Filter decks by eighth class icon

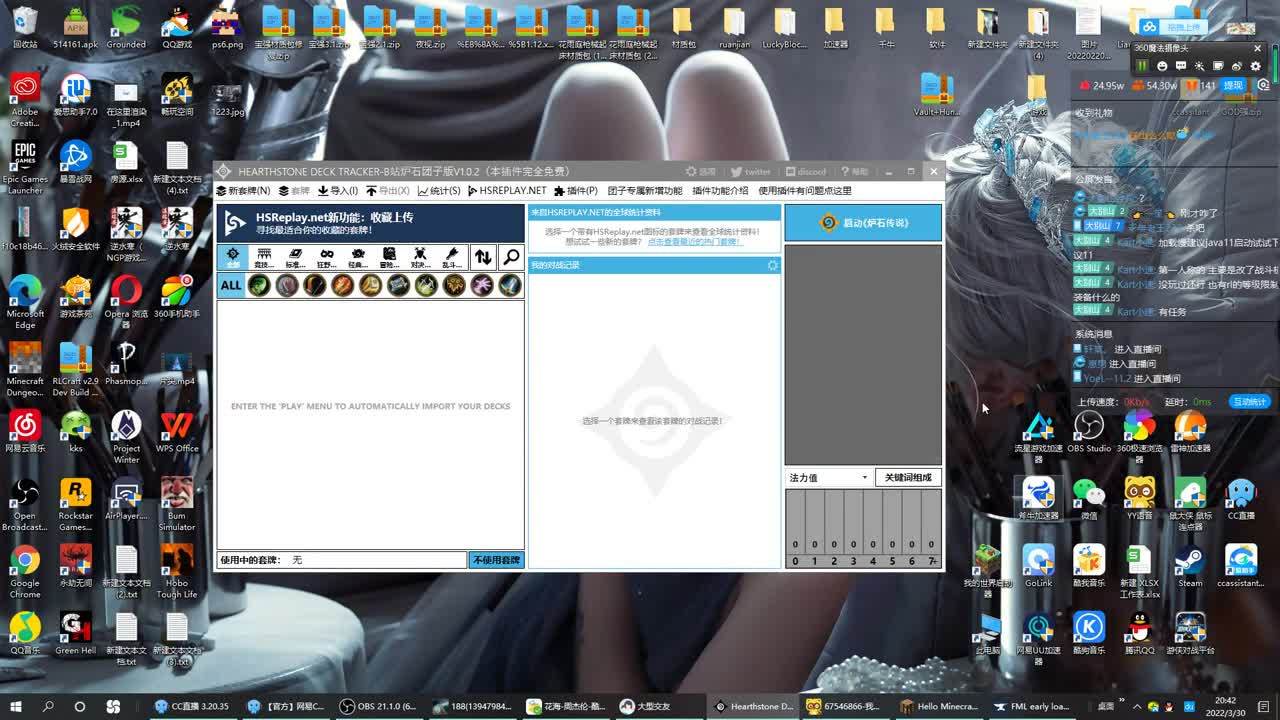click(455, 286)
